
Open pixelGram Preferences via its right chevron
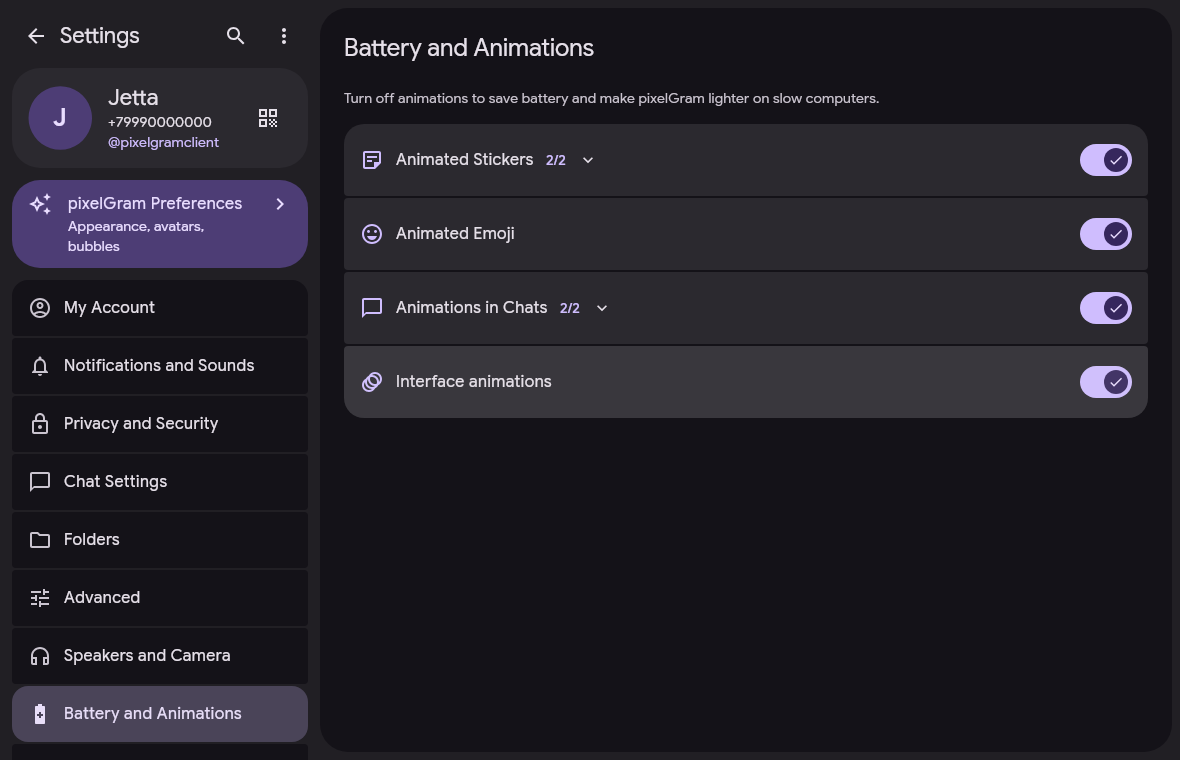[280, 204]
